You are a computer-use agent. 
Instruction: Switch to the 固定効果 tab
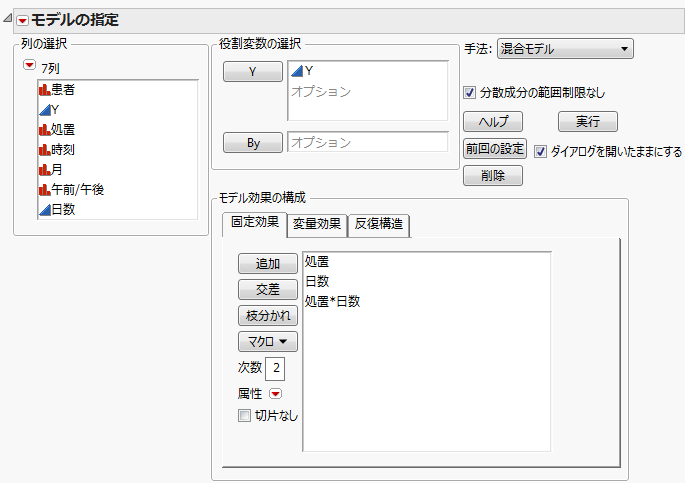pyautogui.click(x=255, y=223)
